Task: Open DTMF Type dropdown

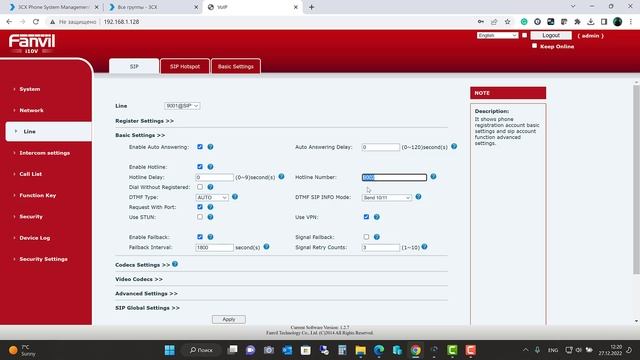Action: point(212,197)
